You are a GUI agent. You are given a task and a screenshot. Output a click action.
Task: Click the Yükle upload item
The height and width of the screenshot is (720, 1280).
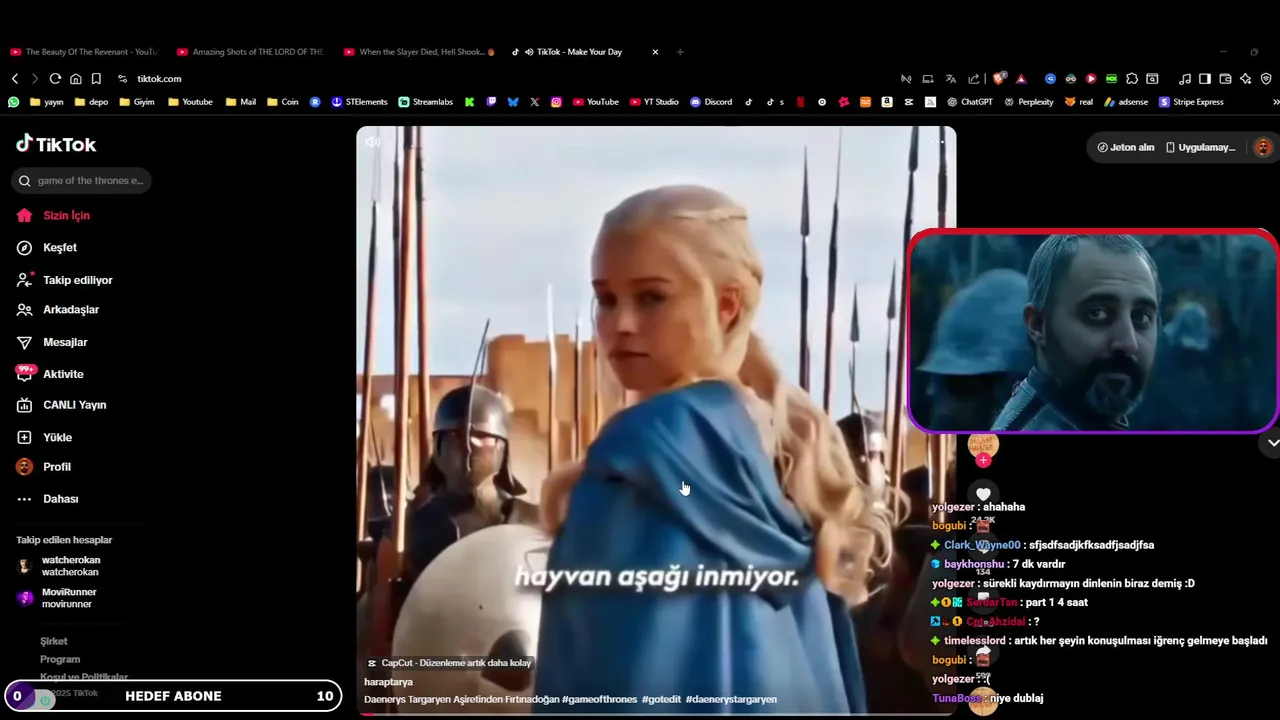coord(45,437)
